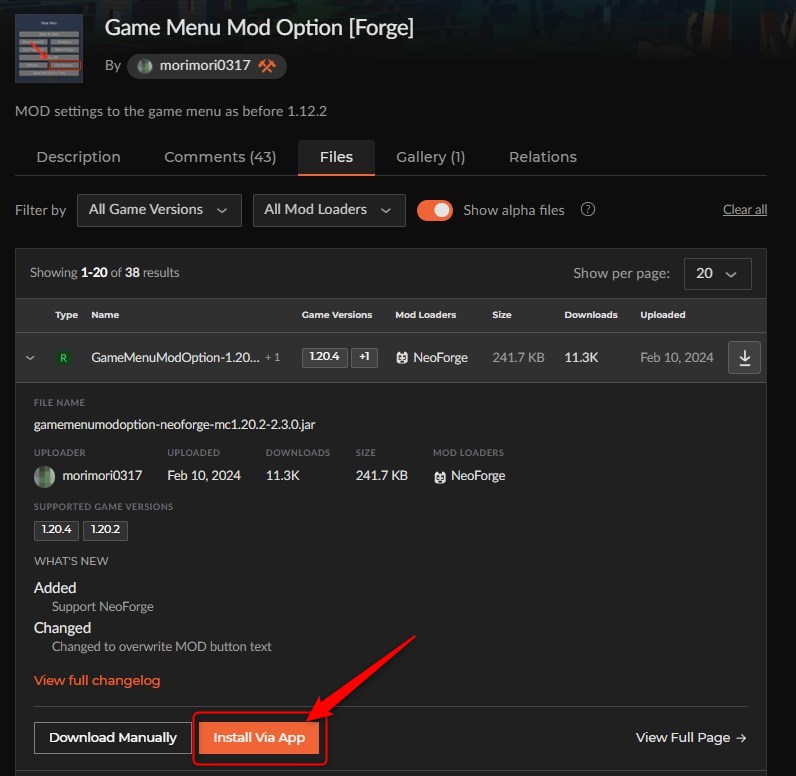Click the green R release type icon
The image size is (796, 776).
(63, 358)
